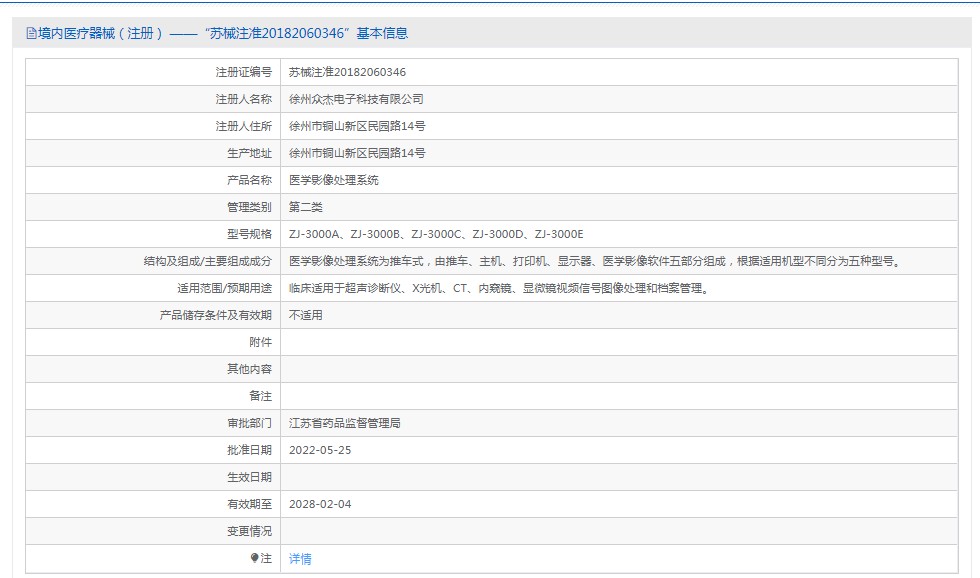This screenshot has width=980, height=578.
Task: Select the approving authority 江苏省药品监督管理局
Action: pos(344,423)
